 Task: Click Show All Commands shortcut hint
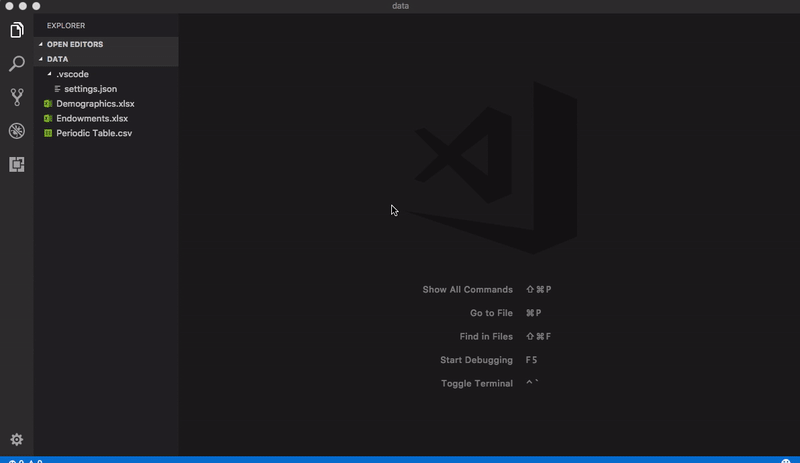coord(487,289)
